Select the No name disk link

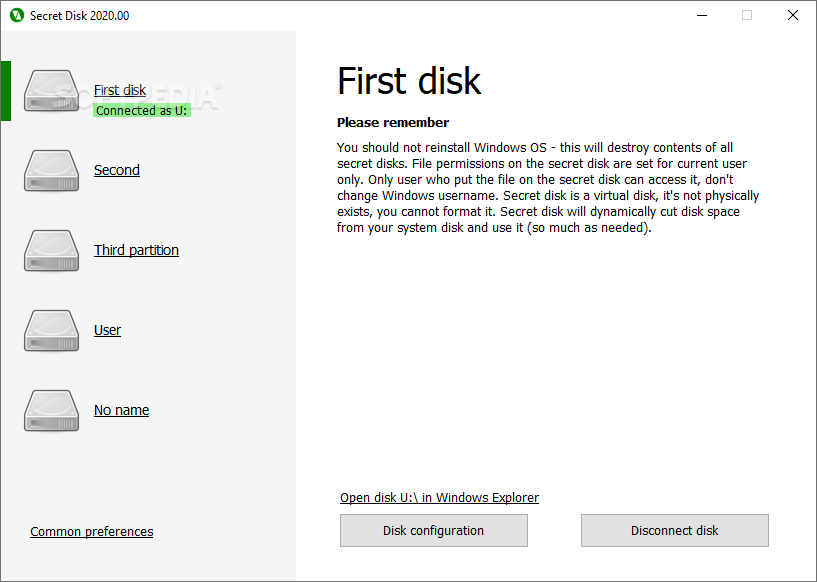point(121,410)
